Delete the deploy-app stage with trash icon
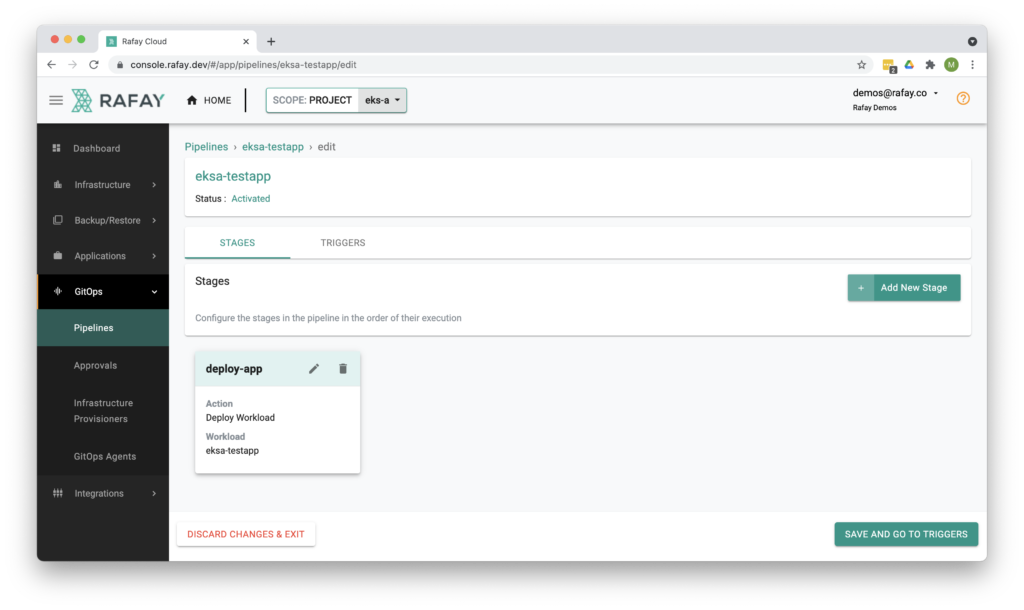Image resolution: width=1024 pixels, height=610 pixels. [x=343, y=369]
